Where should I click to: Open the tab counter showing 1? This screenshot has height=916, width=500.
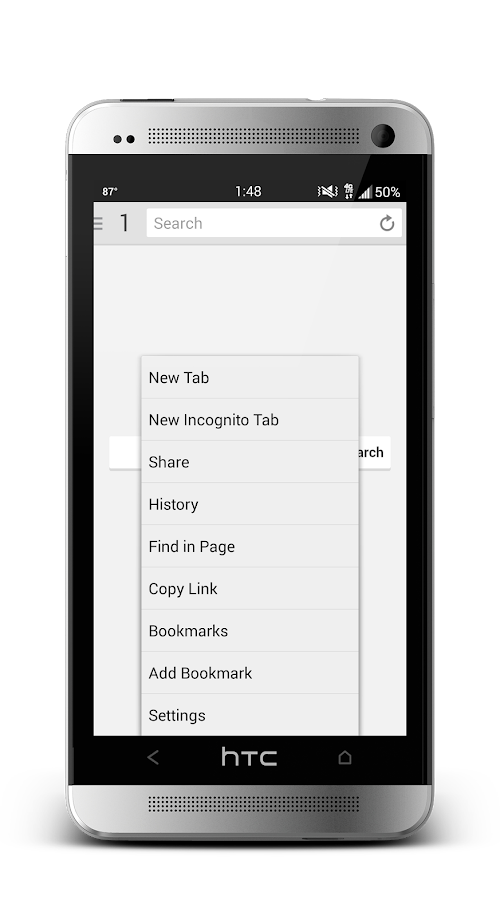[124, 223]
